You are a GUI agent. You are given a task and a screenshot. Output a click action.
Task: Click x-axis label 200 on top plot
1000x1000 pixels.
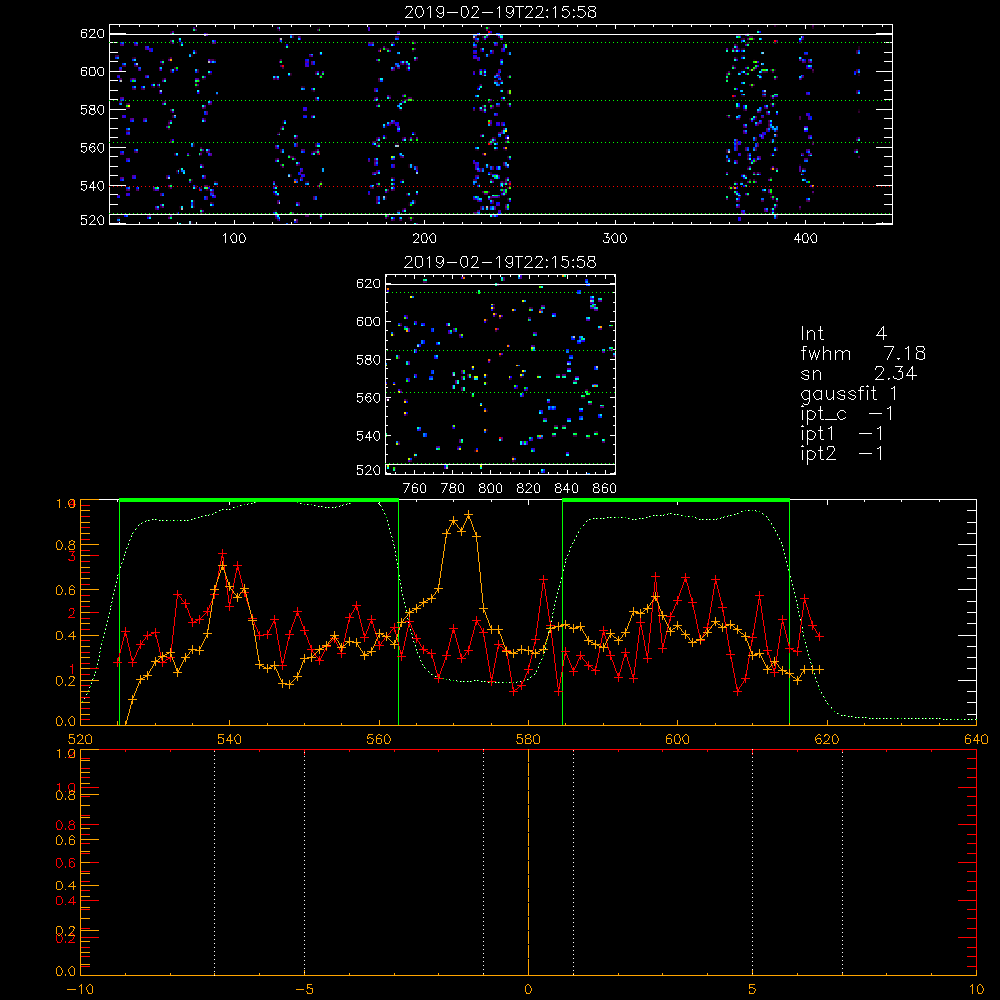(424, 239)
